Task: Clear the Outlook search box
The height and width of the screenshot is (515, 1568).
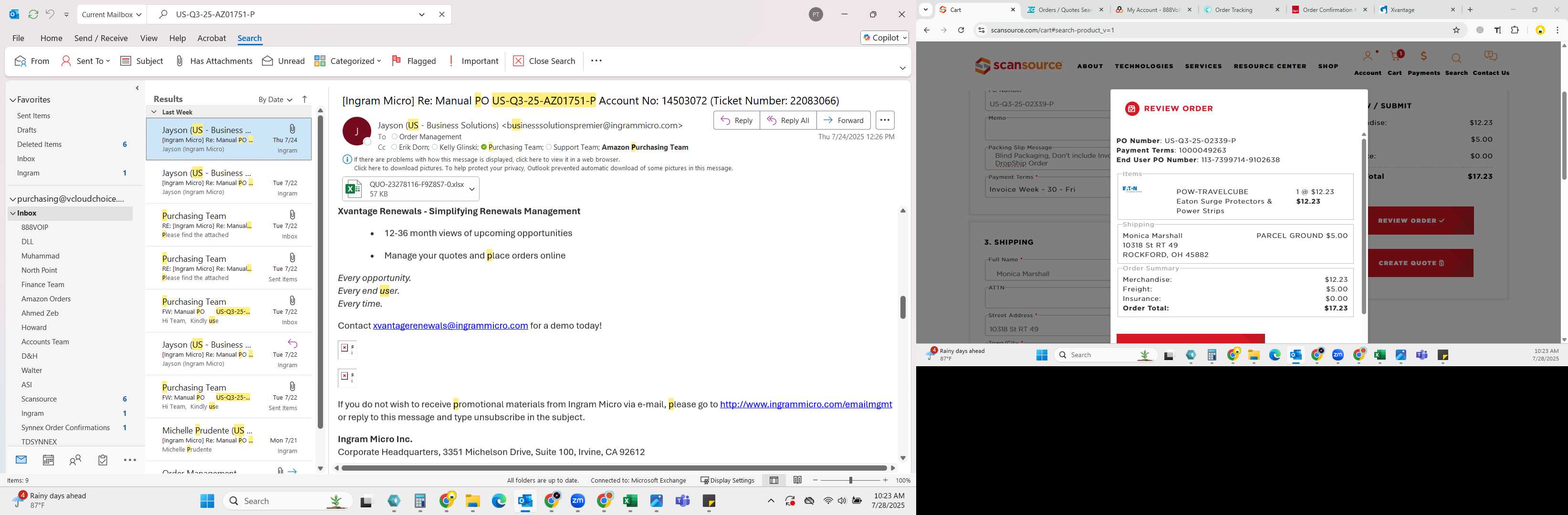Action: coord(442,14)
